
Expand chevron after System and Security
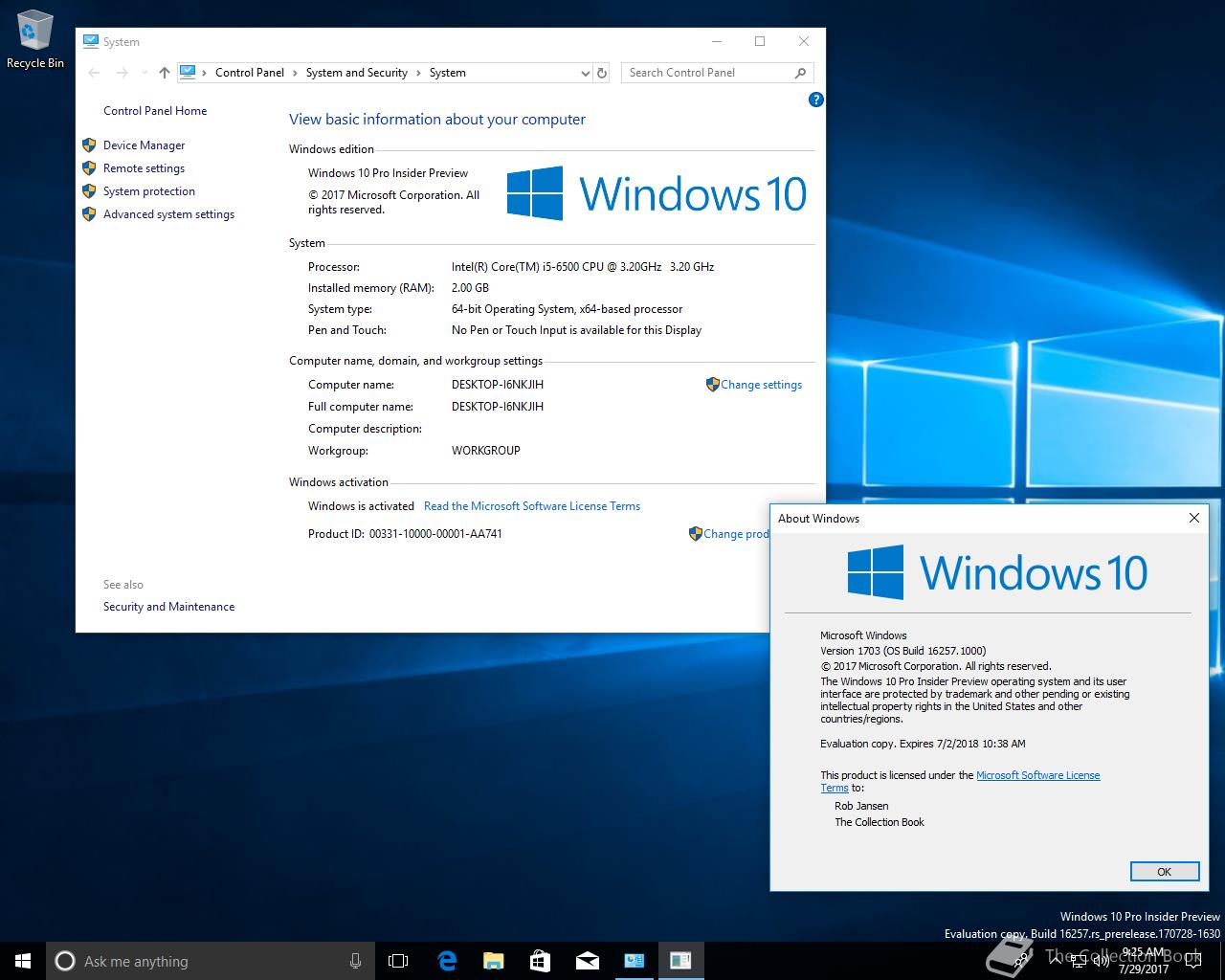pyautogui.click(x=418, y=73)
